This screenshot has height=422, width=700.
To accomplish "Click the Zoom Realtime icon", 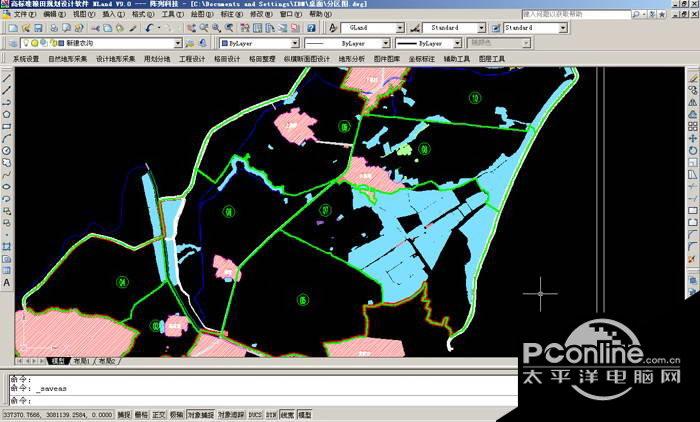I will pos(204,28).
